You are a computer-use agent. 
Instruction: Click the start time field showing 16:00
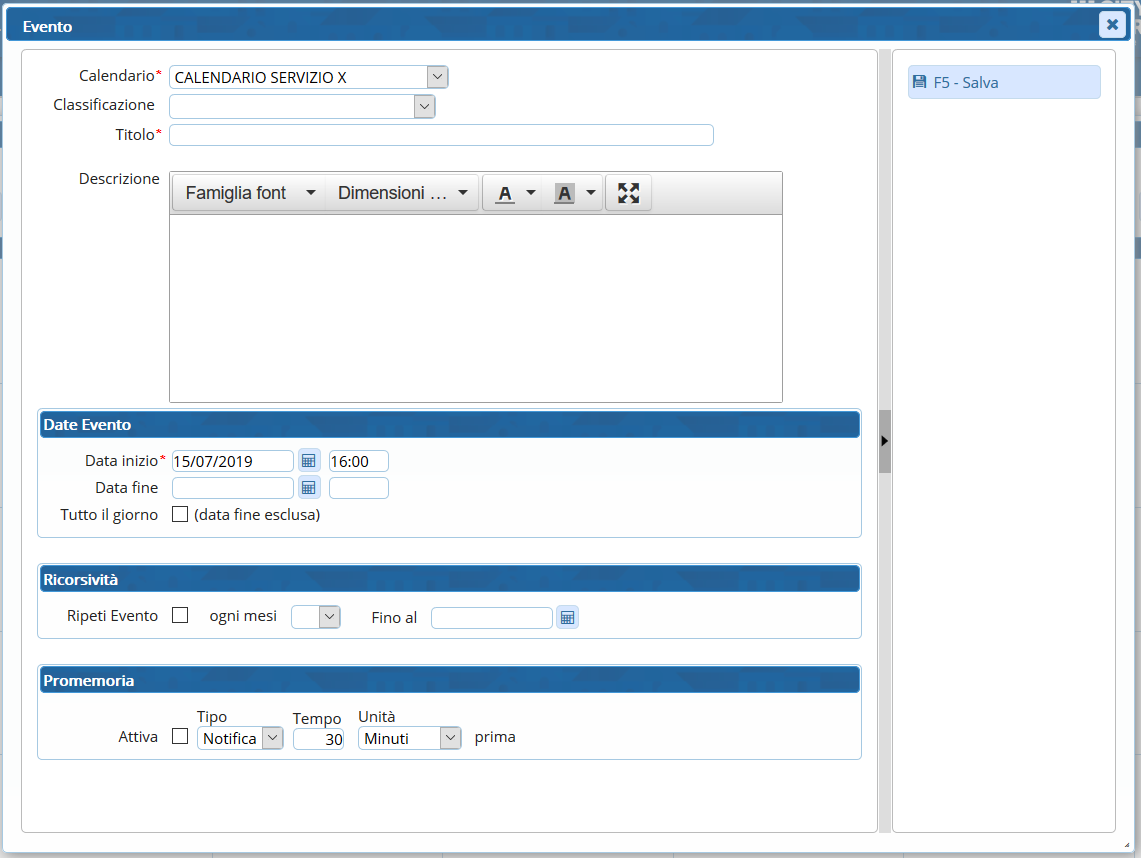358,461
